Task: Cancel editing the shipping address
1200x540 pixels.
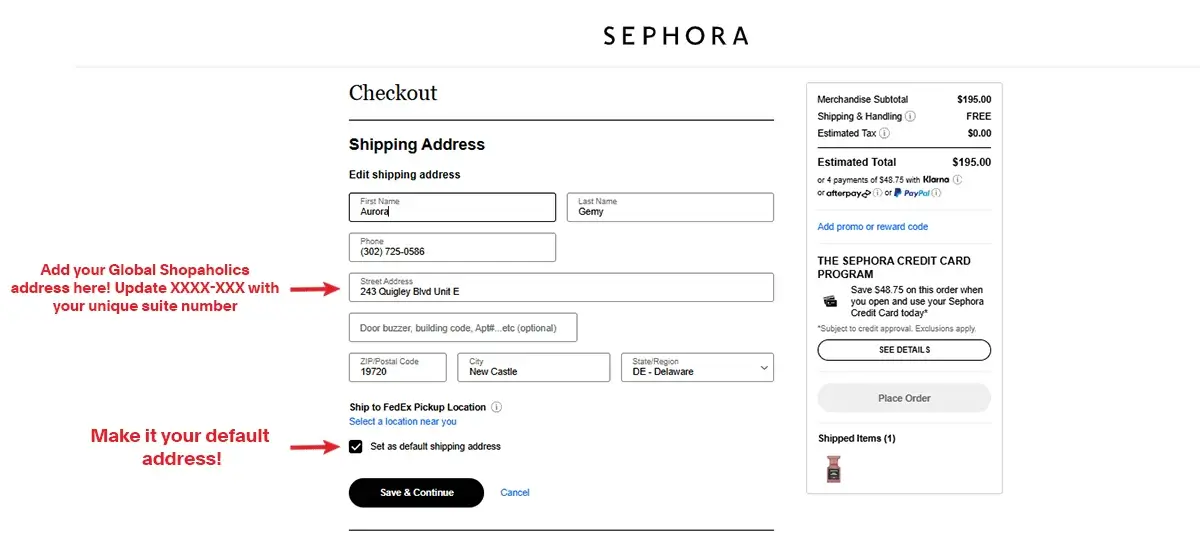Action: pos(515,492)
